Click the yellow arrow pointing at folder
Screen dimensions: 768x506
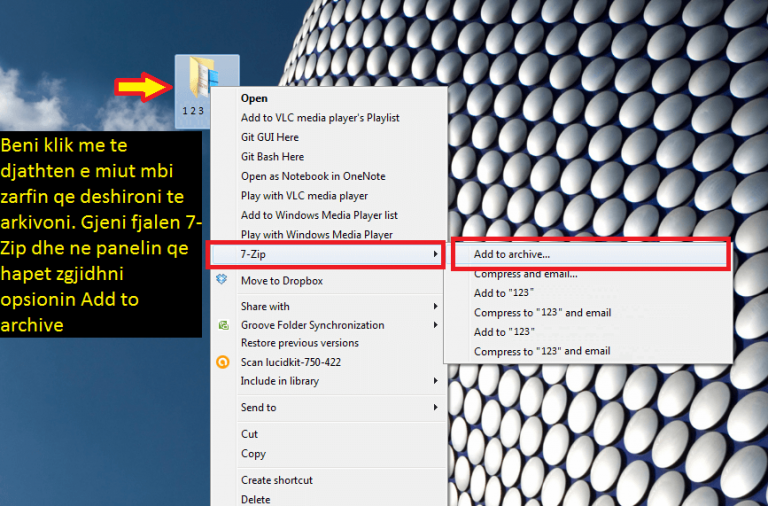pos(141,87)
